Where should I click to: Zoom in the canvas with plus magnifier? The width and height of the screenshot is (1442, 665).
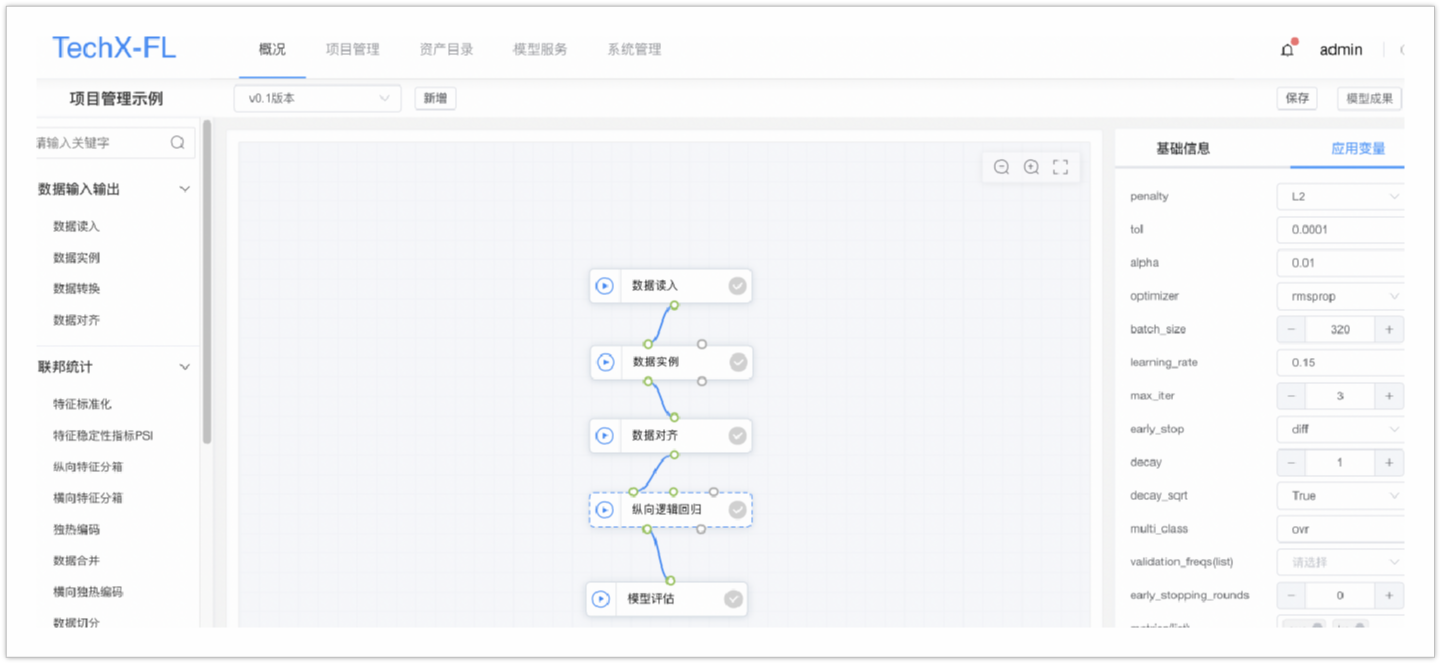[1031, 167]
